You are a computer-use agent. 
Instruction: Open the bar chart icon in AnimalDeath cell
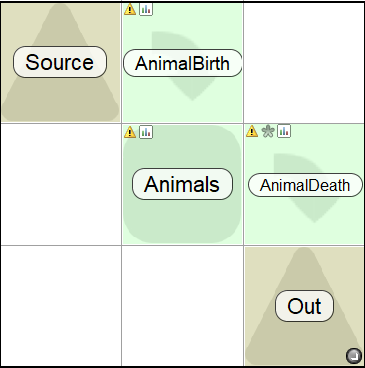(x=284, y=131)
